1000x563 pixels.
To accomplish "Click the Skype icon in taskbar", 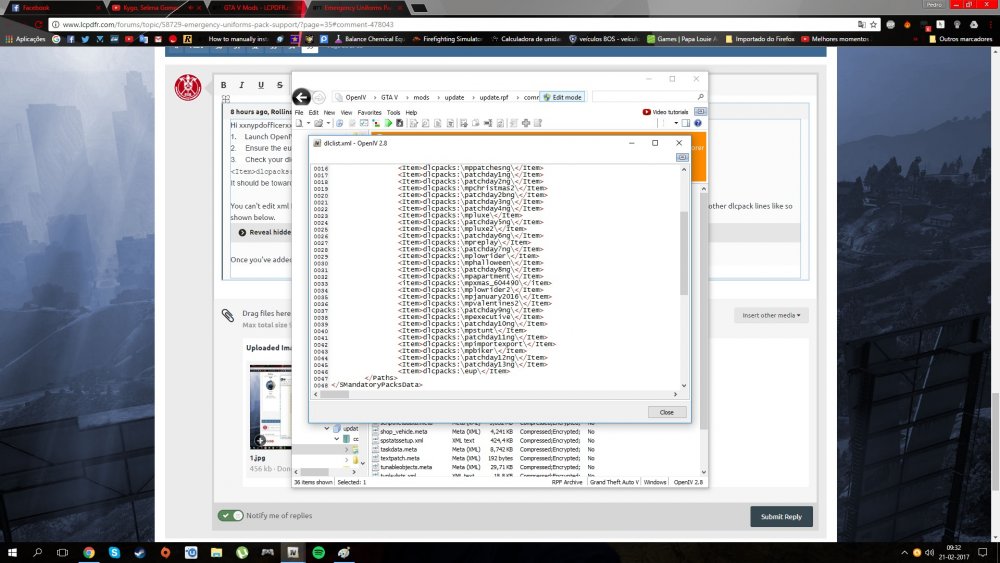I will point(114,552).
